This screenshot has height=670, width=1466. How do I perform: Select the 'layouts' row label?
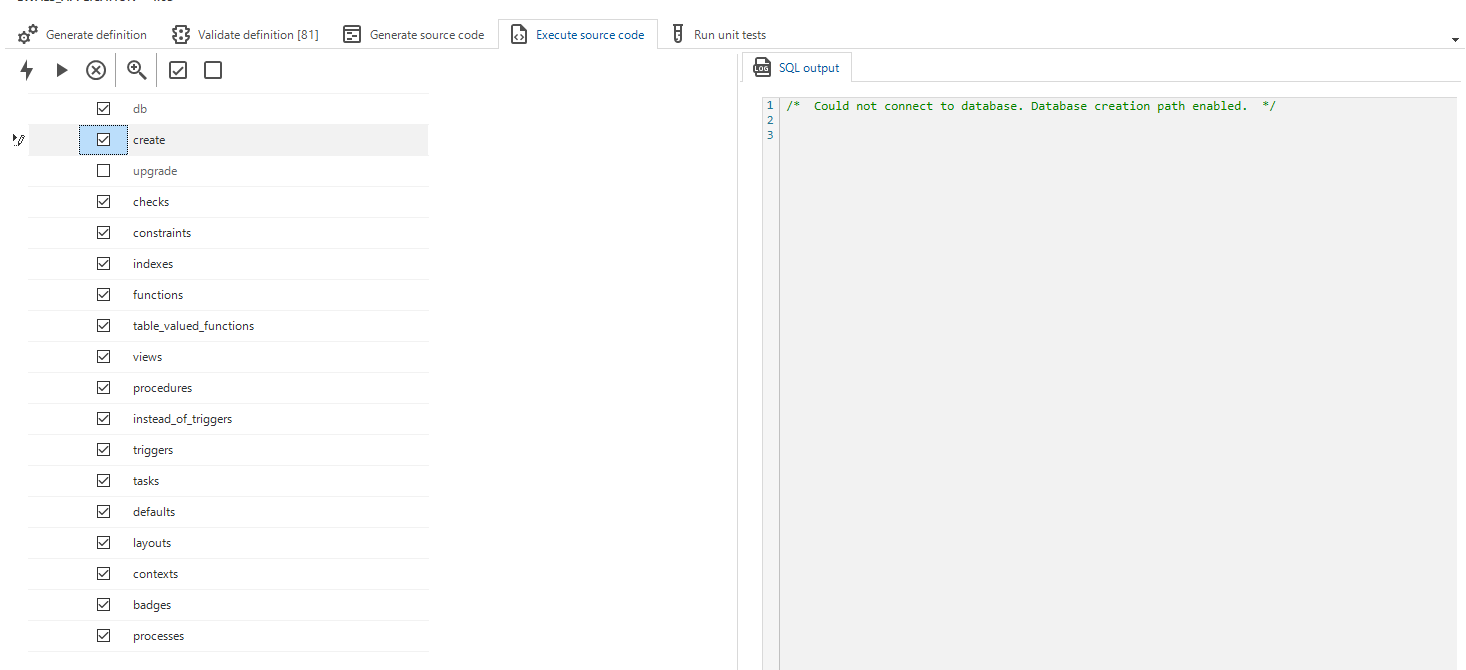(x=152, y=543)
